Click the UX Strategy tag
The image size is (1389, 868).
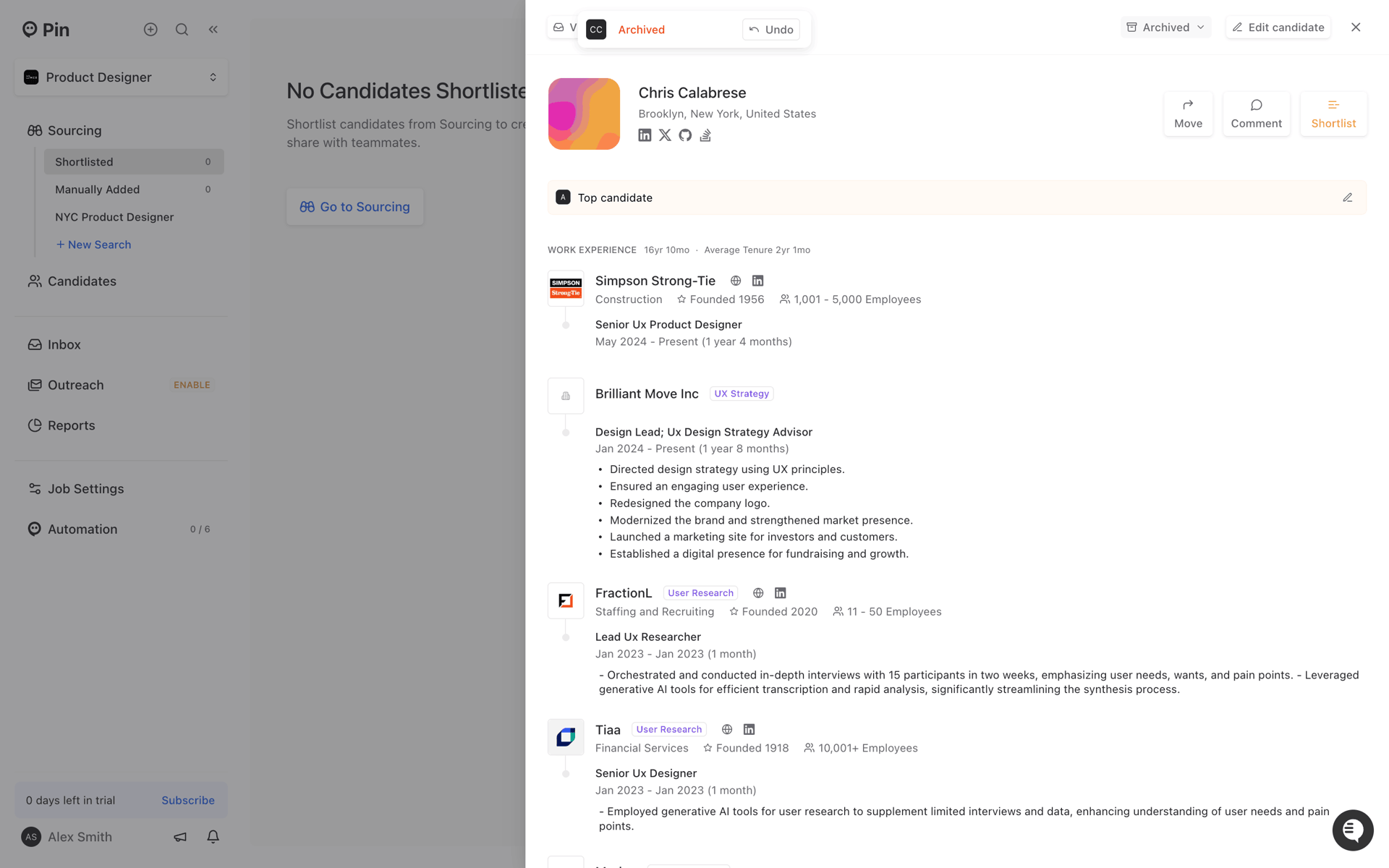[742, 394]
